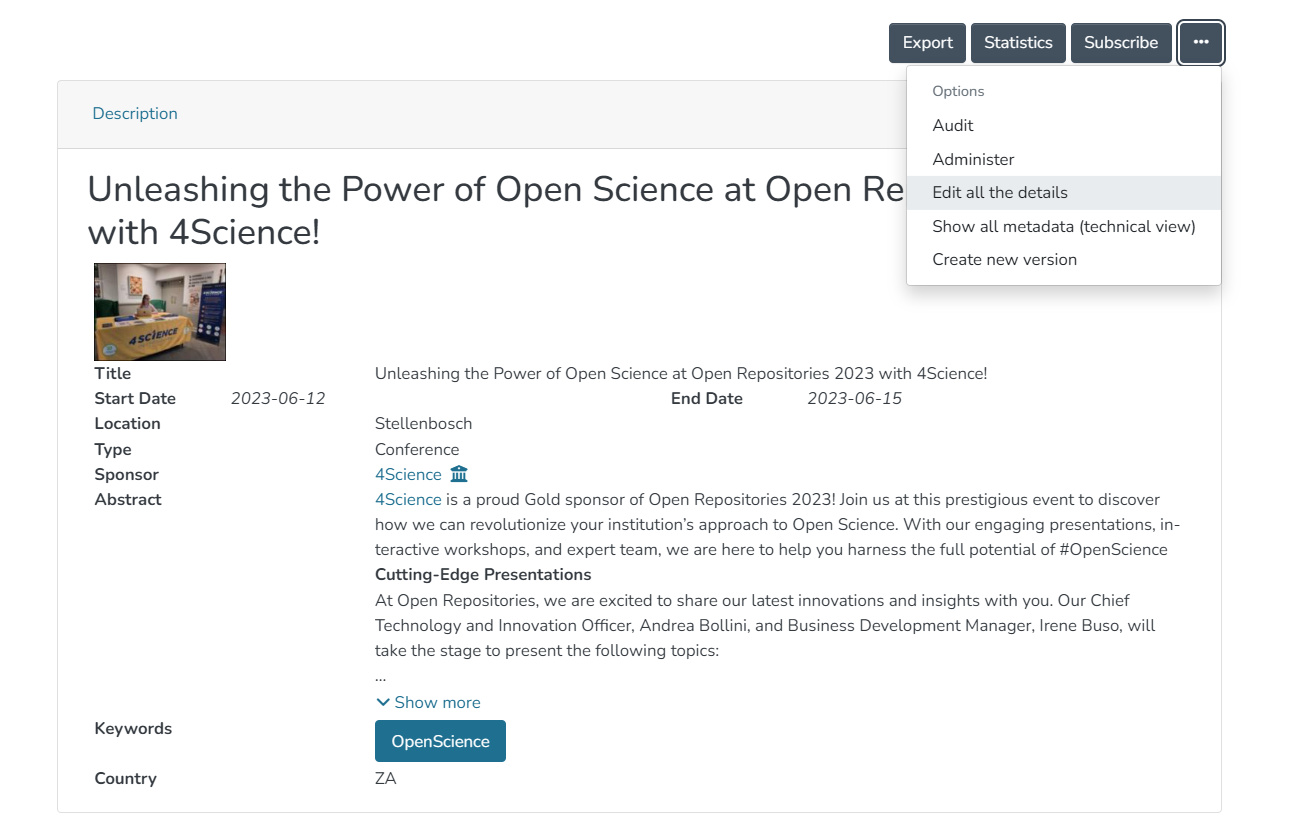
Task: Click the country value ZA
Action: click(386, 779)
